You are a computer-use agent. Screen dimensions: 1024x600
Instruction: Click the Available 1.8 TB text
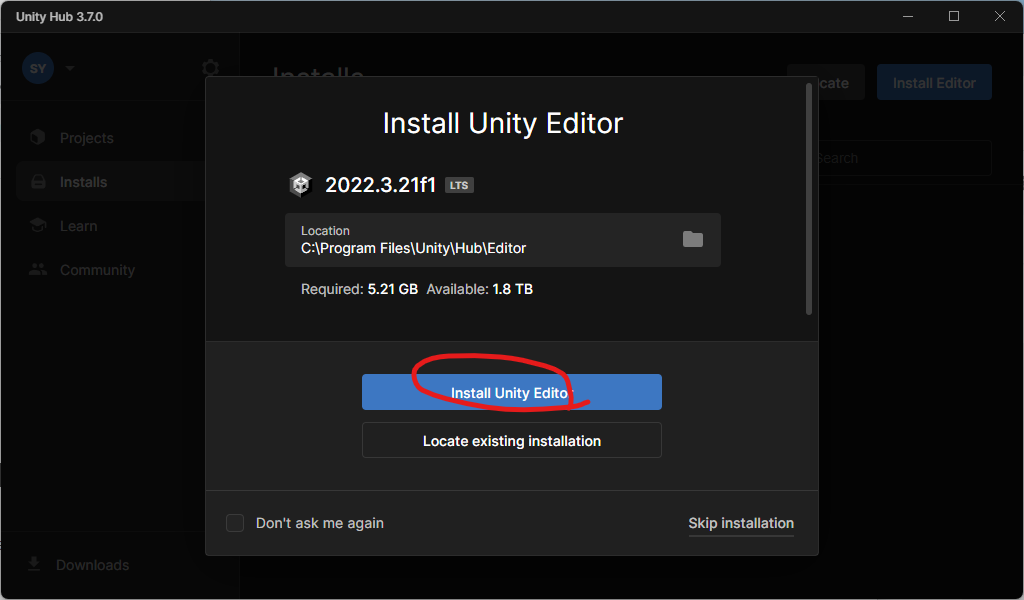point(479,289)
